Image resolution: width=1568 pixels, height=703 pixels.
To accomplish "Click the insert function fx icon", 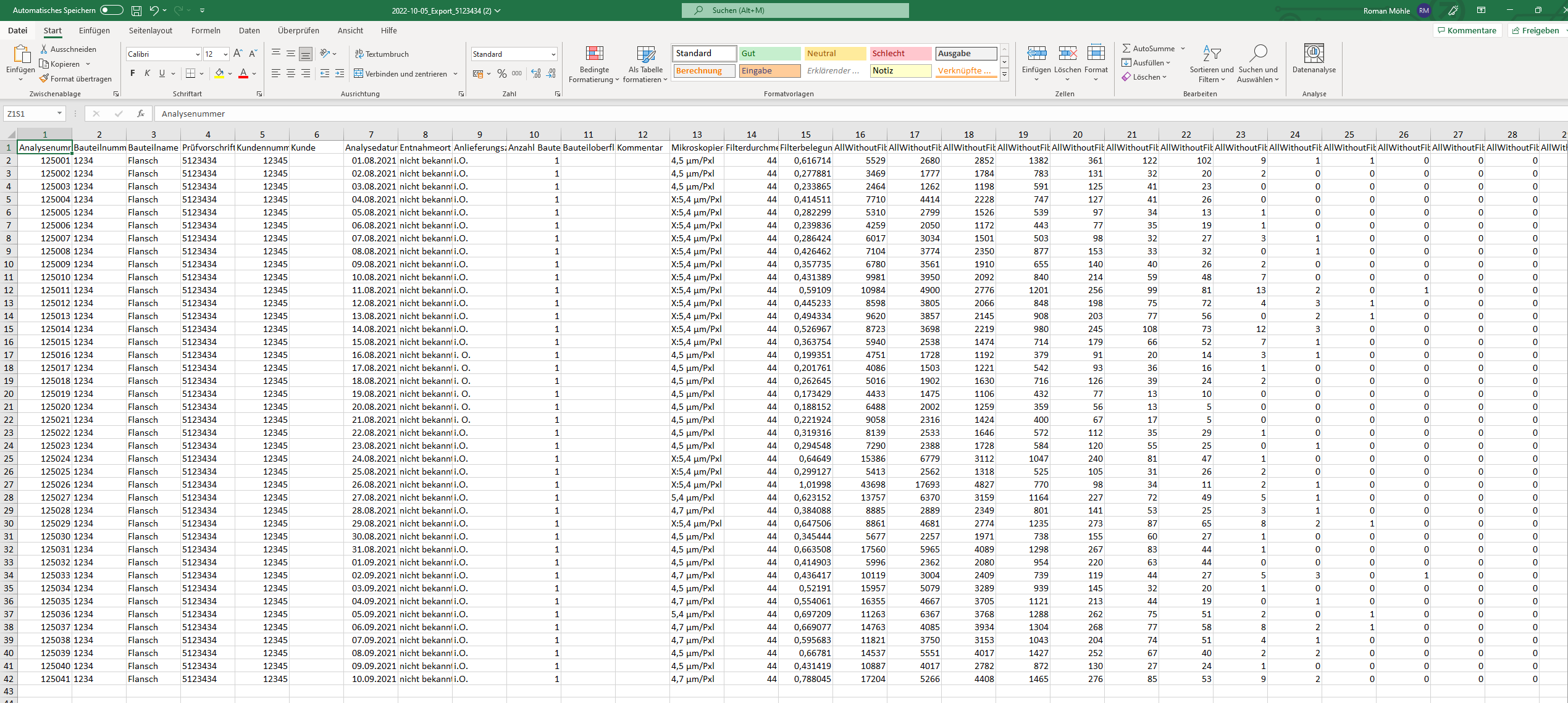I will (x=141, y=114).
